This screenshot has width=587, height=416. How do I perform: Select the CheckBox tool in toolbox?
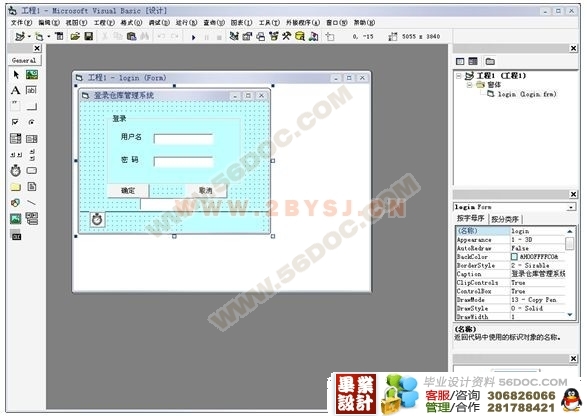tap(15, 122)
